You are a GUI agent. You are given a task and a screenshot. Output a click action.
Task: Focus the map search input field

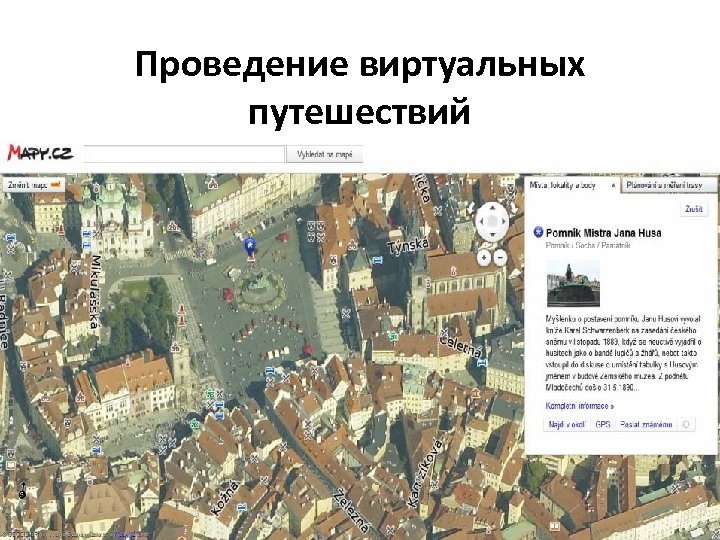[x=184, y=154]
